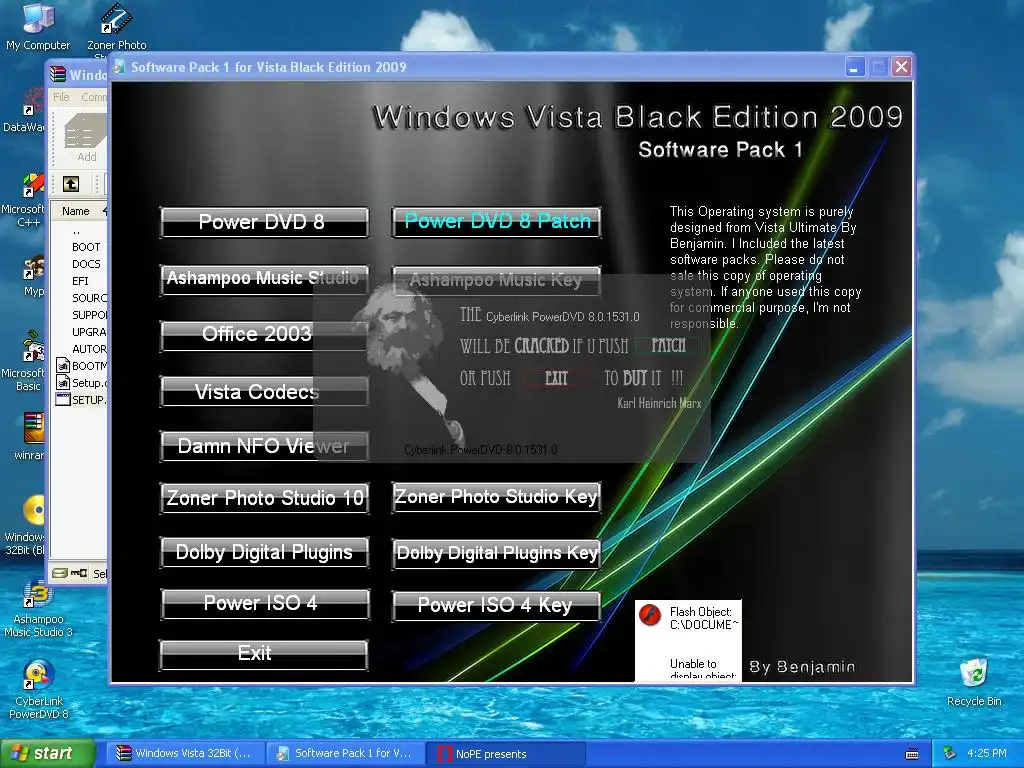Click WinRAR Add toolbar icon
This screenshot has height=768, width=1024.
86,138
